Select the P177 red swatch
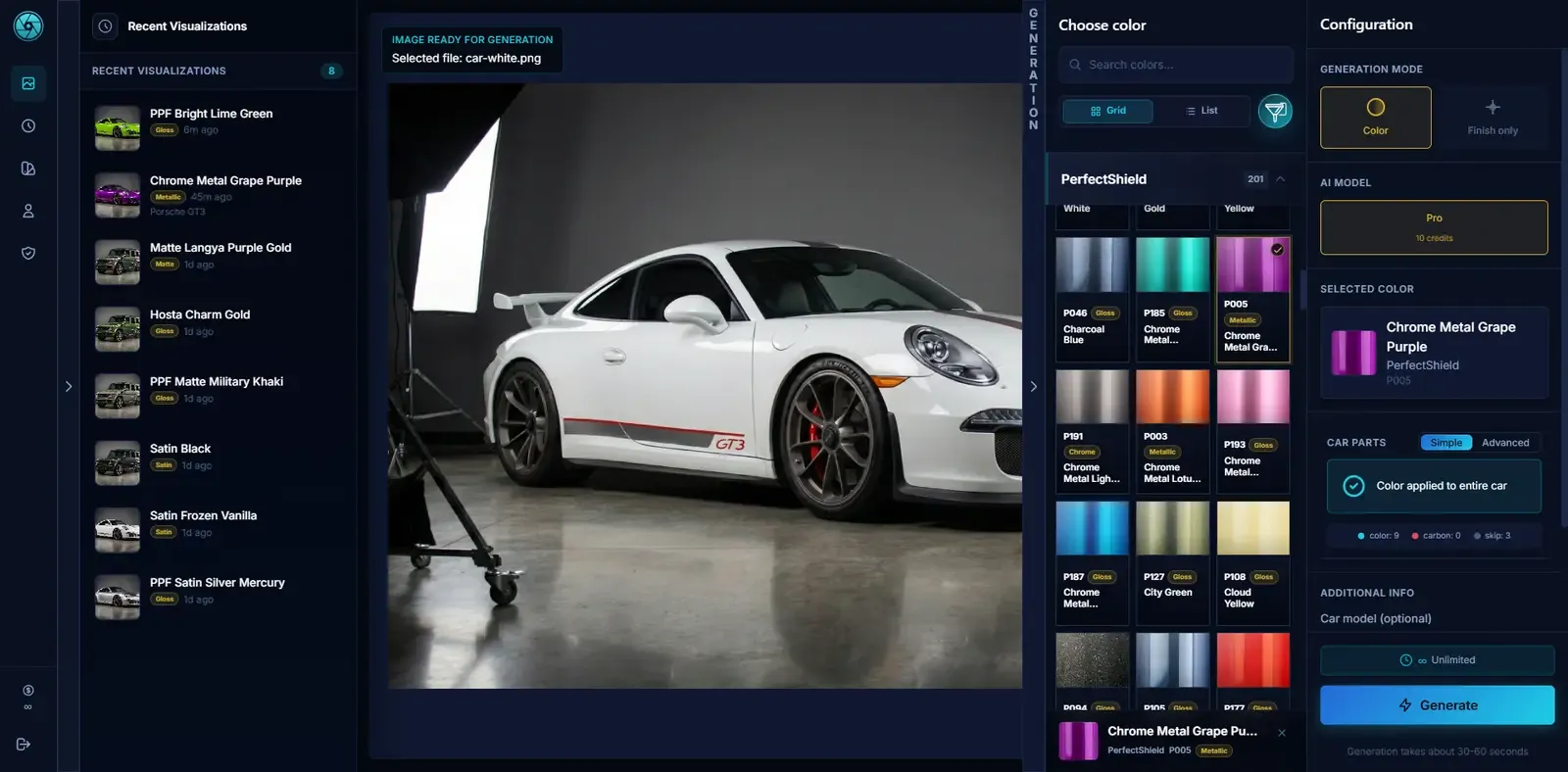The width and height of the screenshot is (1568, 772). coord(1252,671)
